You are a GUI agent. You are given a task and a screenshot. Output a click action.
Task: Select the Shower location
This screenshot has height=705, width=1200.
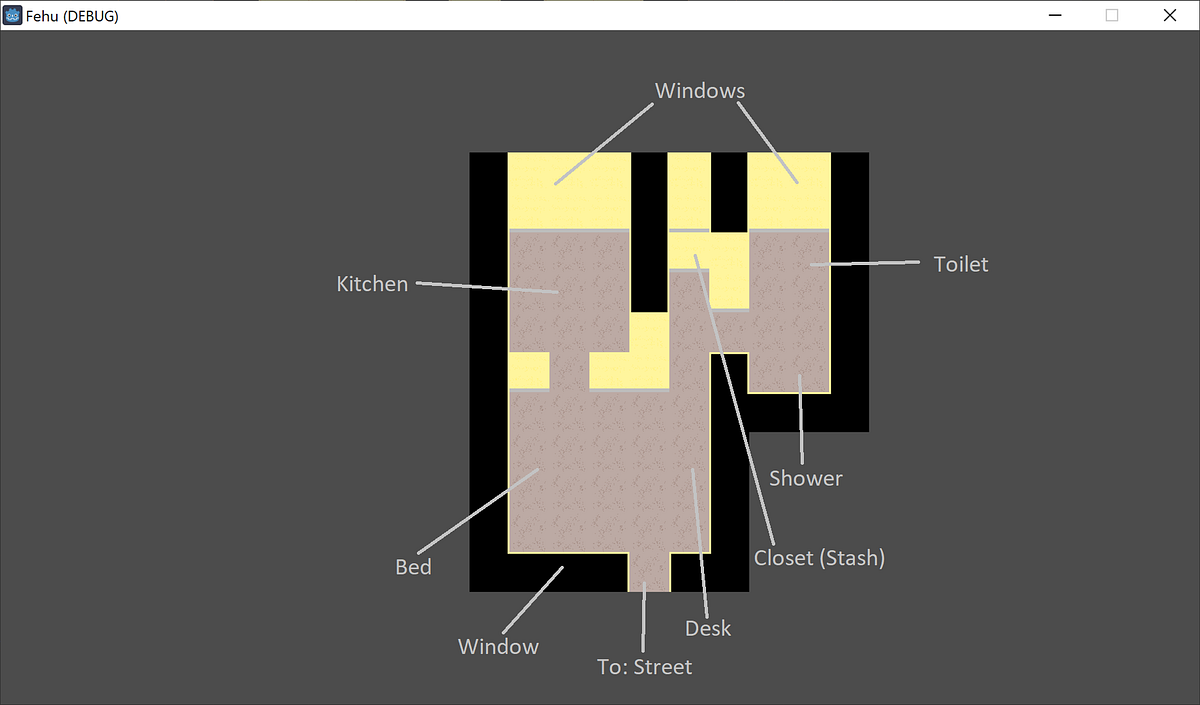tap(800, 370)
